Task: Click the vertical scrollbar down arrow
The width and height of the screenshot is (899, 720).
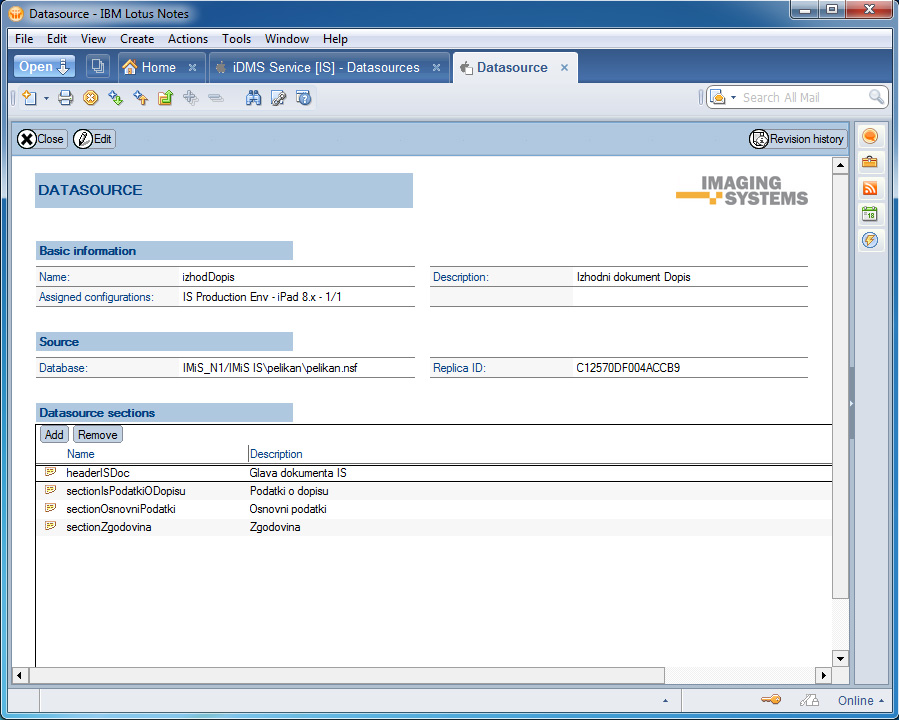Action: click(x=841, y=658)
